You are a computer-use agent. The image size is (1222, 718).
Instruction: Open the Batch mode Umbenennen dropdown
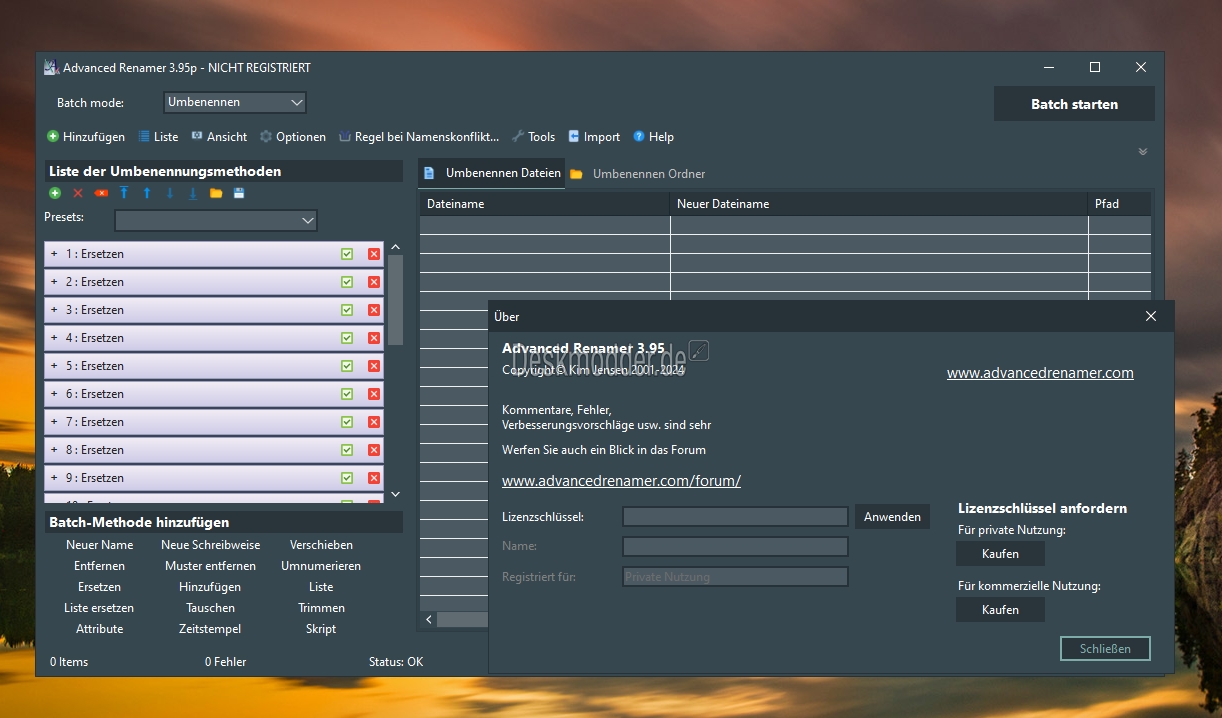(234, 103)
